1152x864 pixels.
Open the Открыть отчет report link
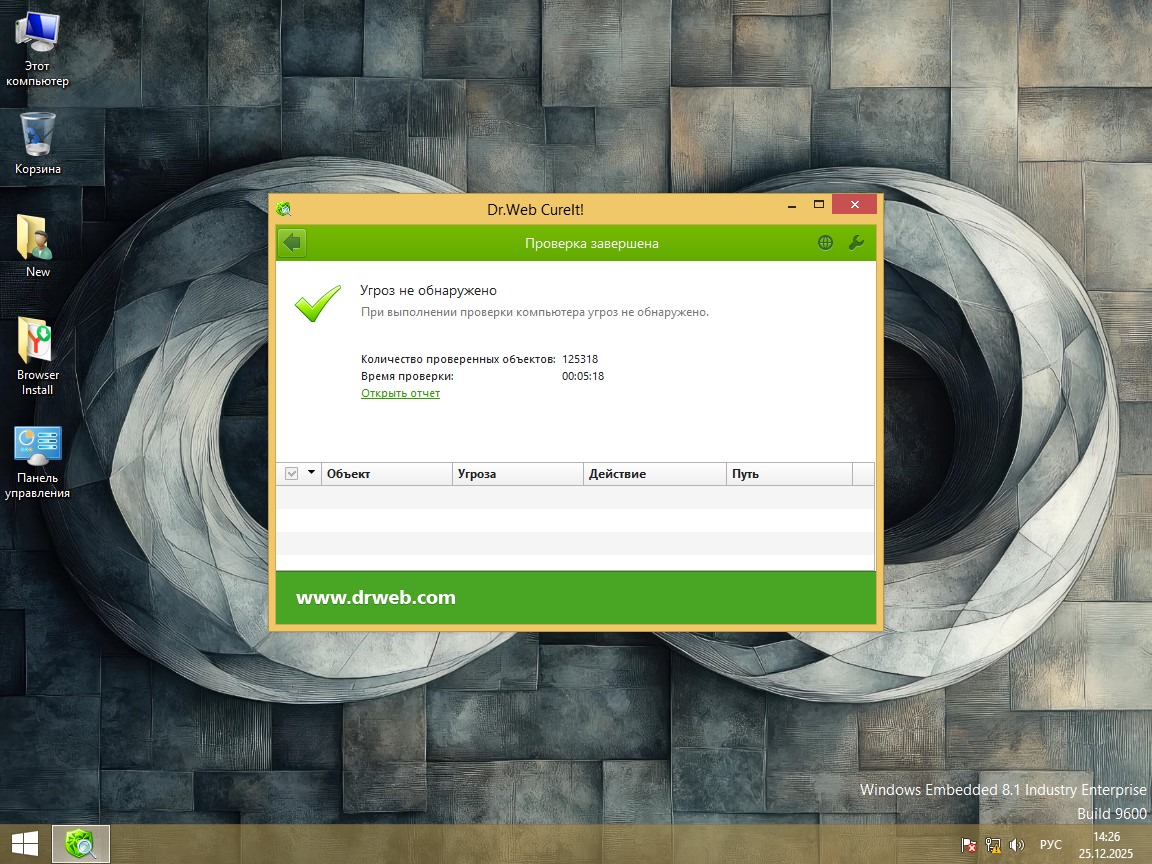coord(400,393)
